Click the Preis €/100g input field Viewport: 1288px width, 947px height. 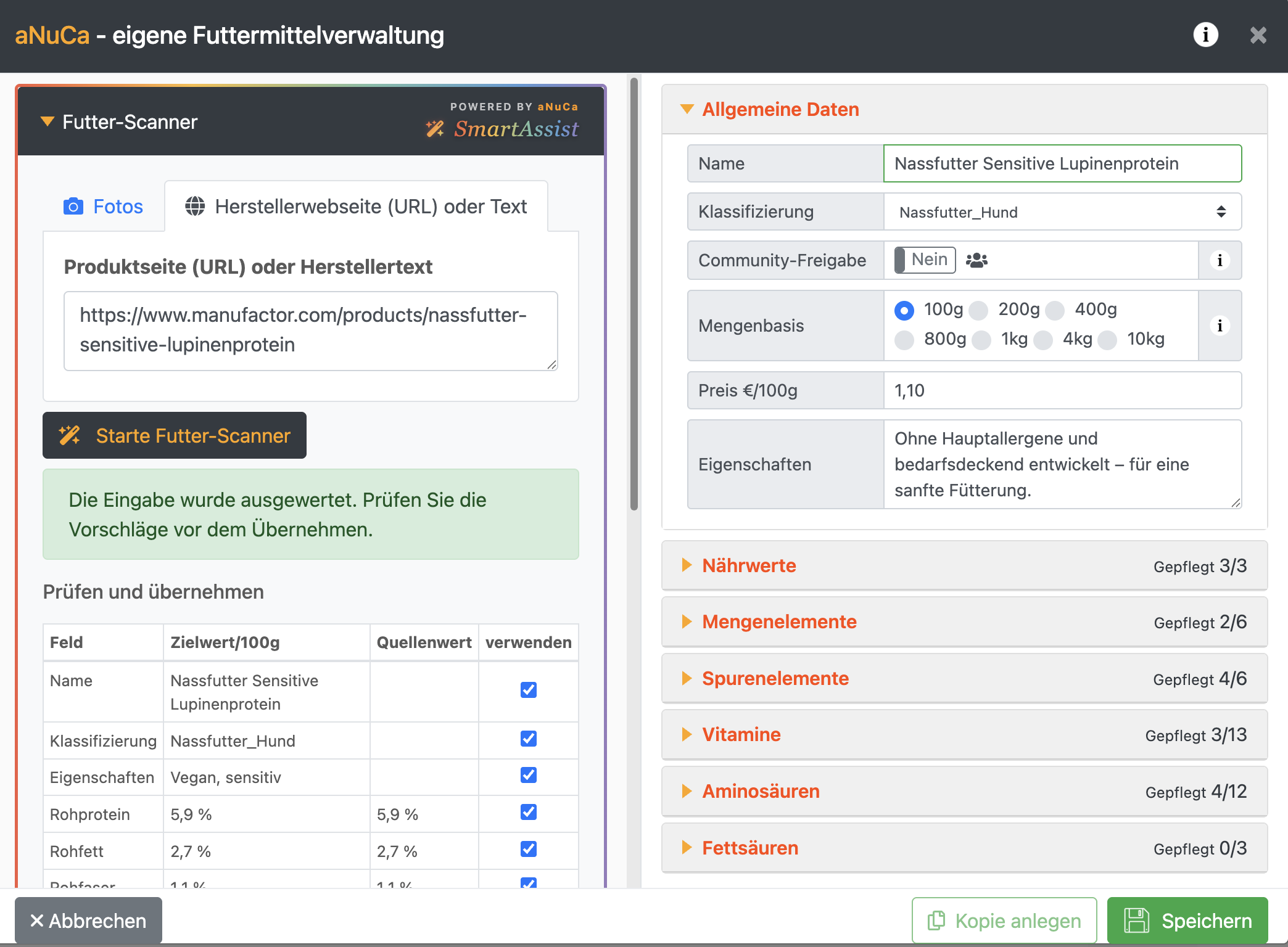tap(1062, 390)
